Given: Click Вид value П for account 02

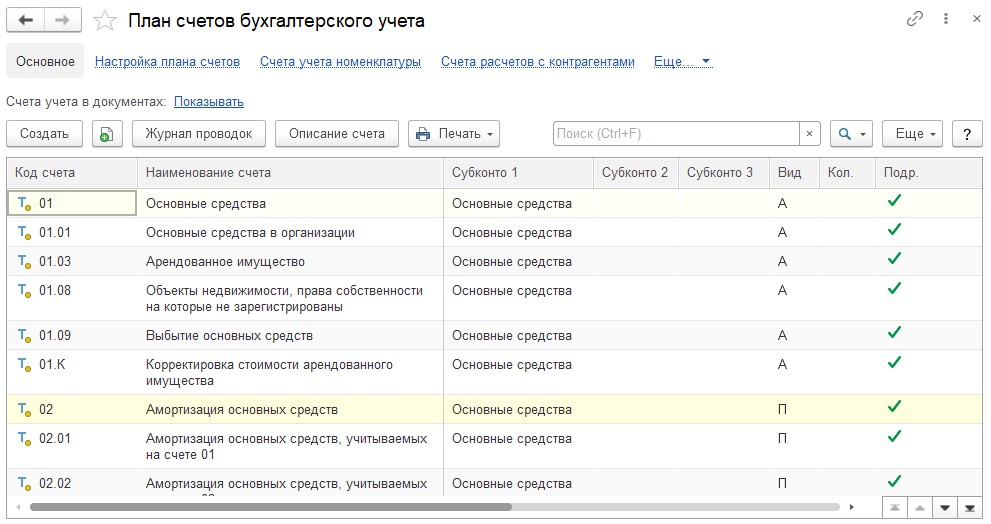Looking at the screenshot, I should pyautogui.click(x=782, y=410).
